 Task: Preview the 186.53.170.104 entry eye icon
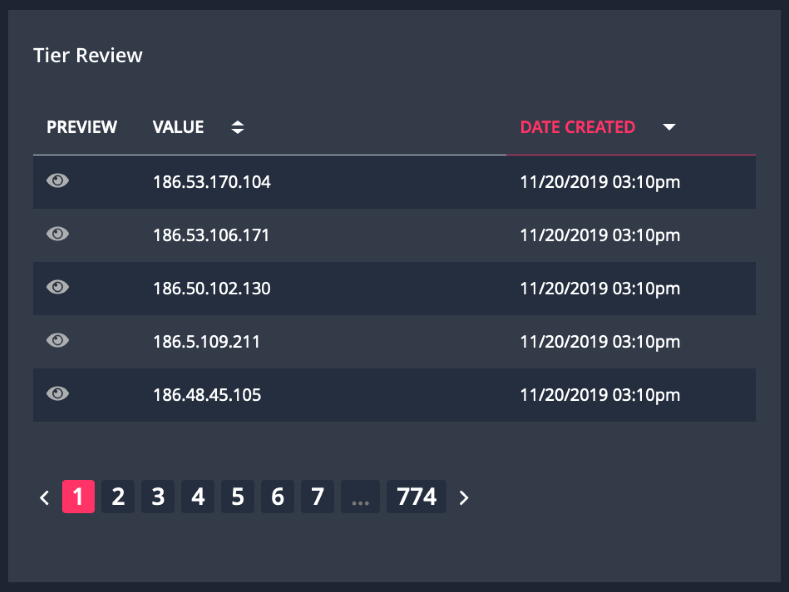tap(57, 181)
